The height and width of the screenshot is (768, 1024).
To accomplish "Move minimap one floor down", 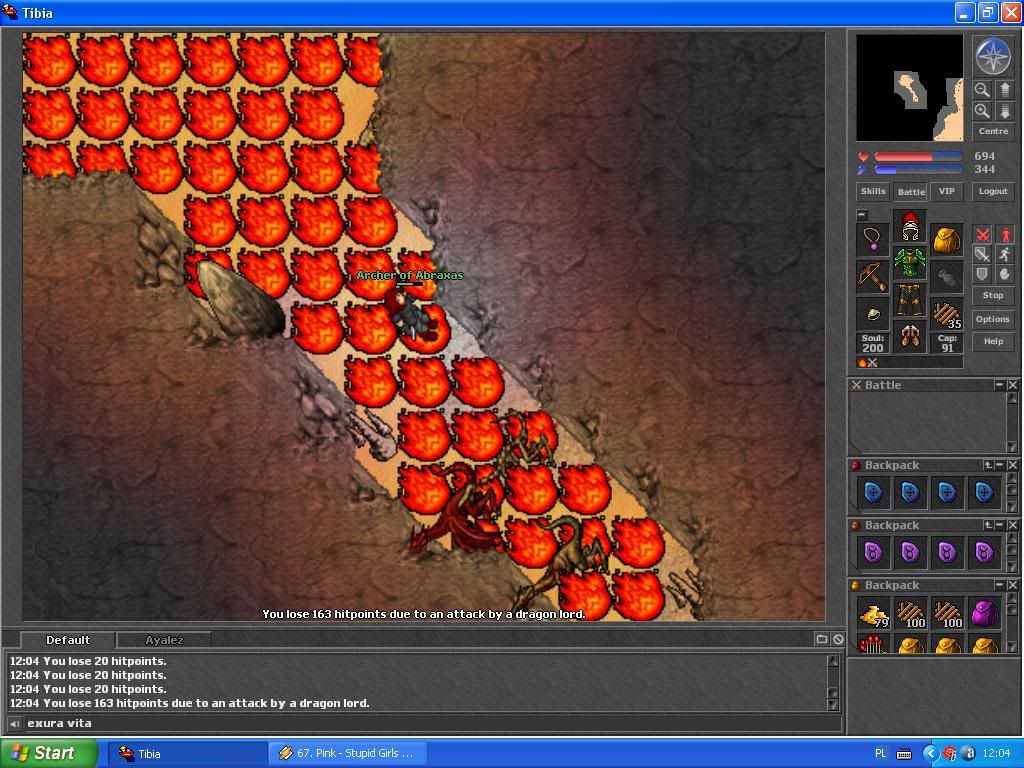I will (x=1004, y=111).
